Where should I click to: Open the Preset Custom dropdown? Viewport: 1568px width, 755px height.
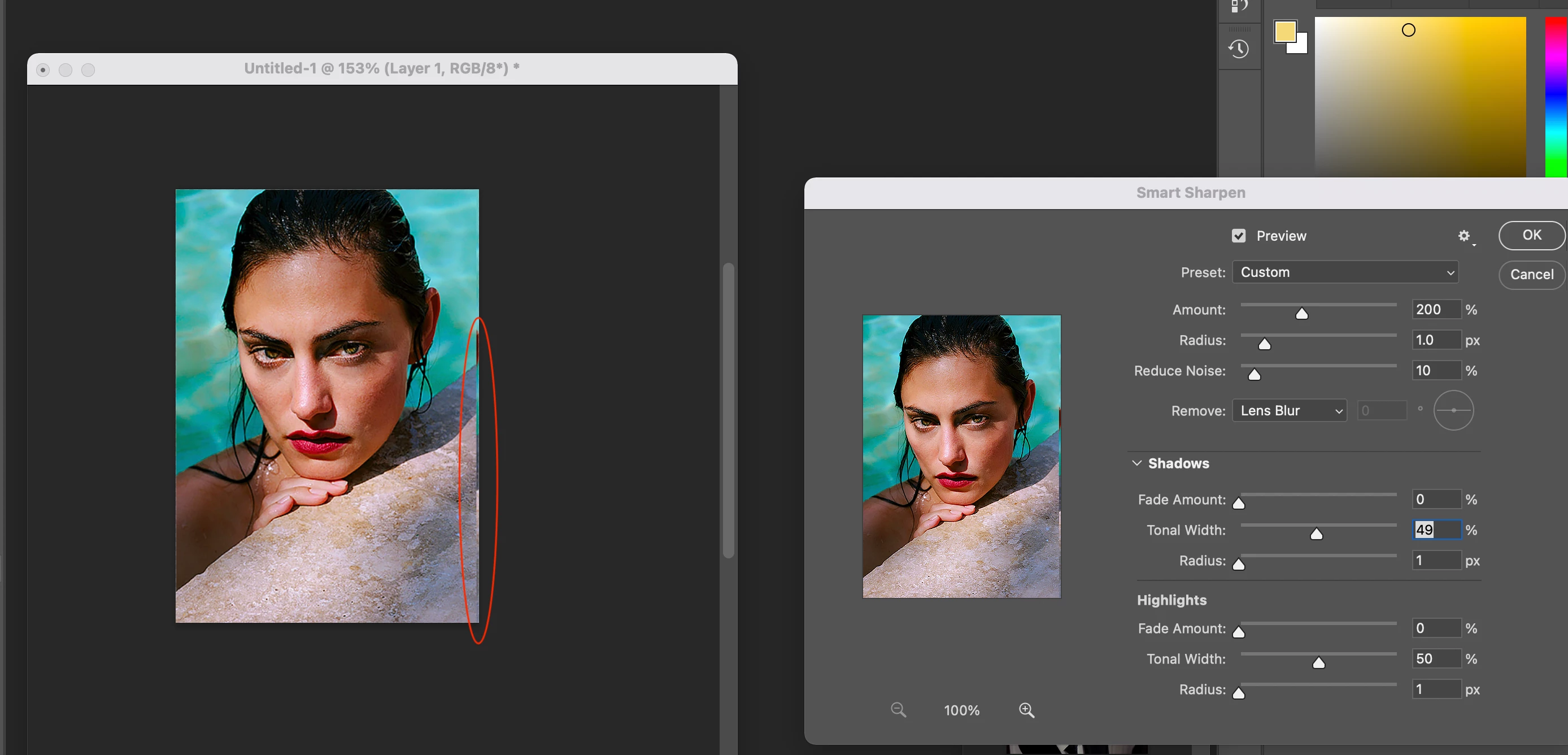1345,272
